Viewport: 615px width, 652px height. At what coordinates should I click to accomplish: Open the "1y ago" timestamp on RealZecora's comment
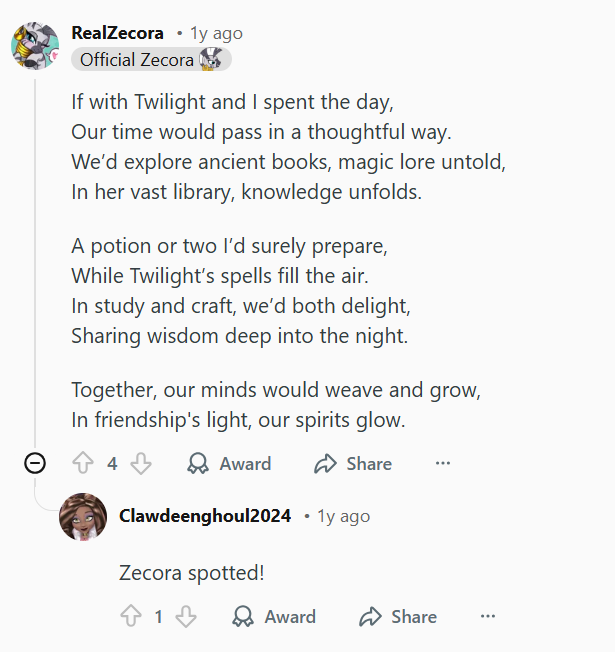click(x=216, y=33)
